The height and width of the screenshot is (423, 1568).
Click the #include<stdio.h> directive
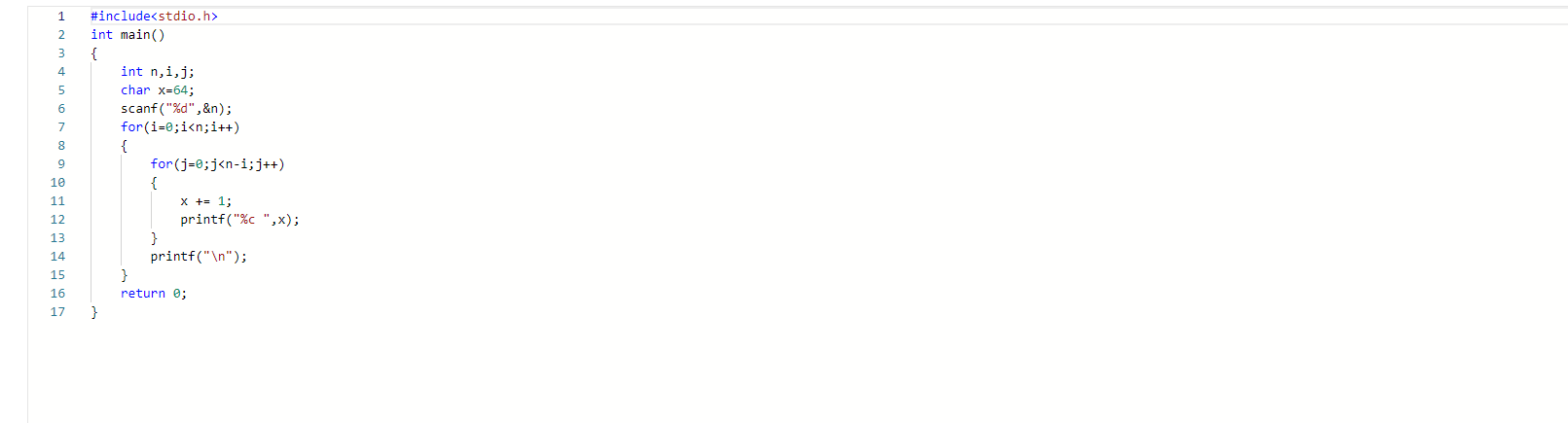pos(154,17)
